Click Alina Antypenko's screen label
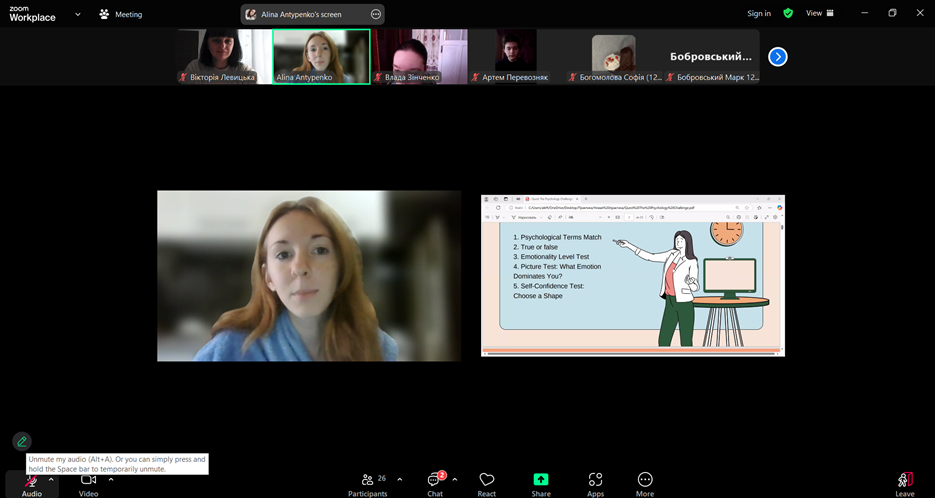The height and width of the screenshot is (498, 935). pyautogui.click(x=301, y=14)
